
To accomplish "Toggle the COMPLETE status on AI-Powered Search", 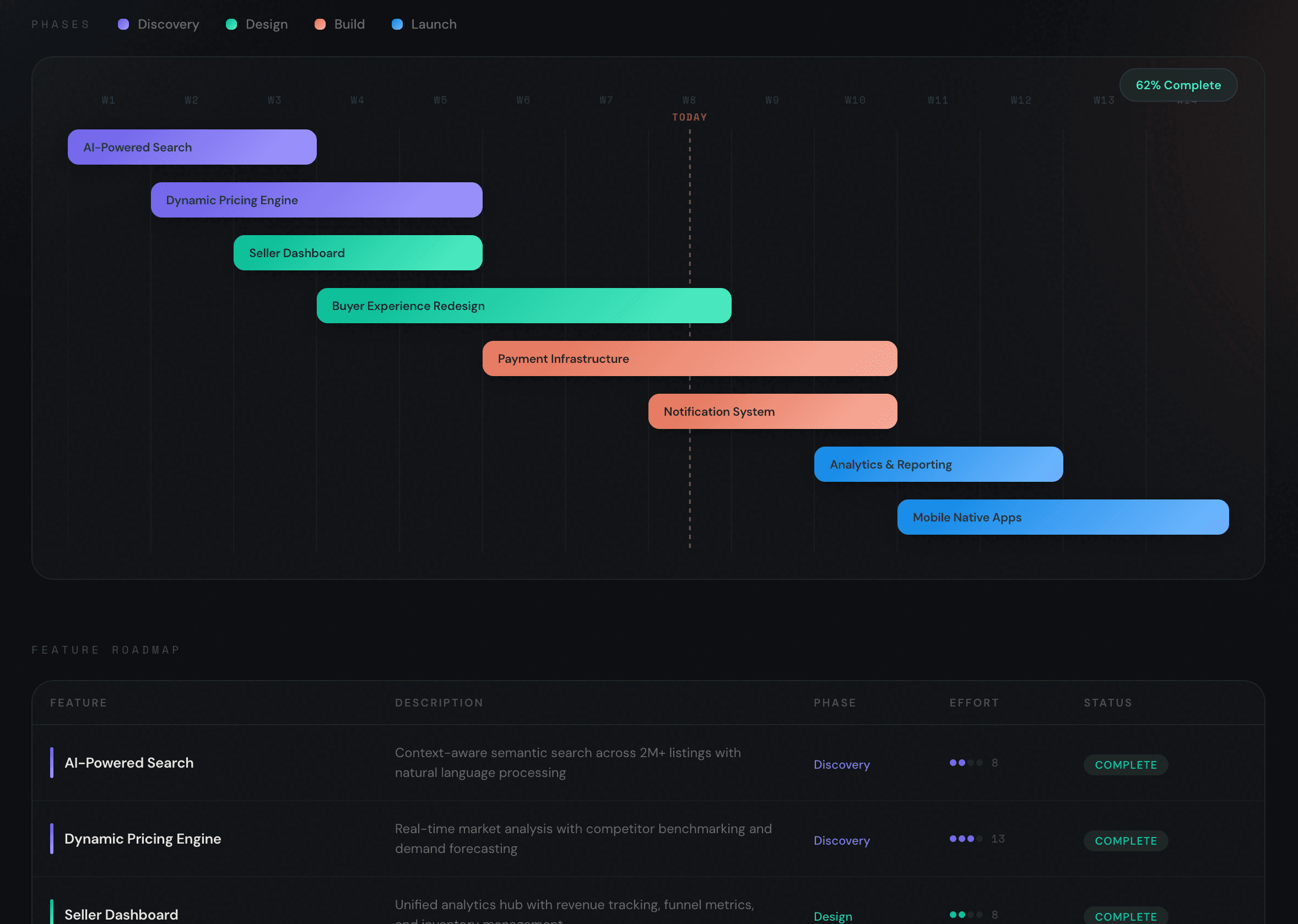I will (1126, 765).
